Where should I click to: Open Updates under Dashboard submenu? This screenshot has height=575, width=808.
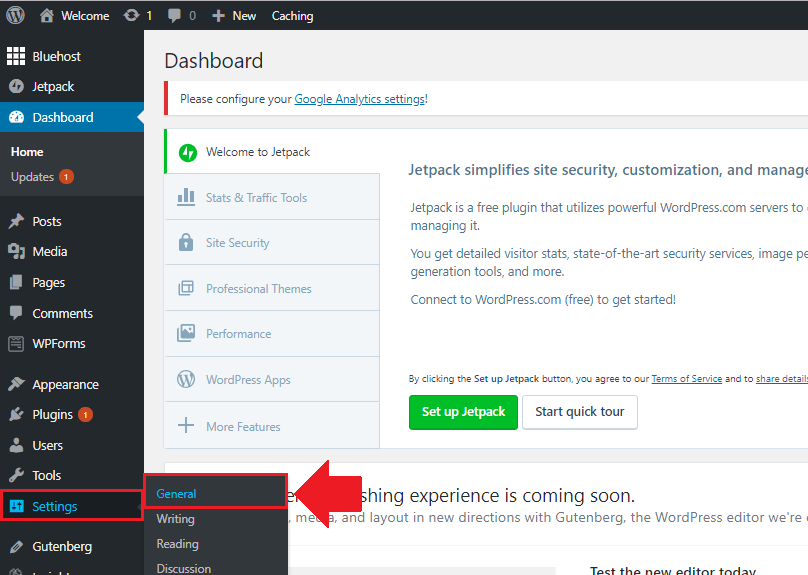coord(32,177)
